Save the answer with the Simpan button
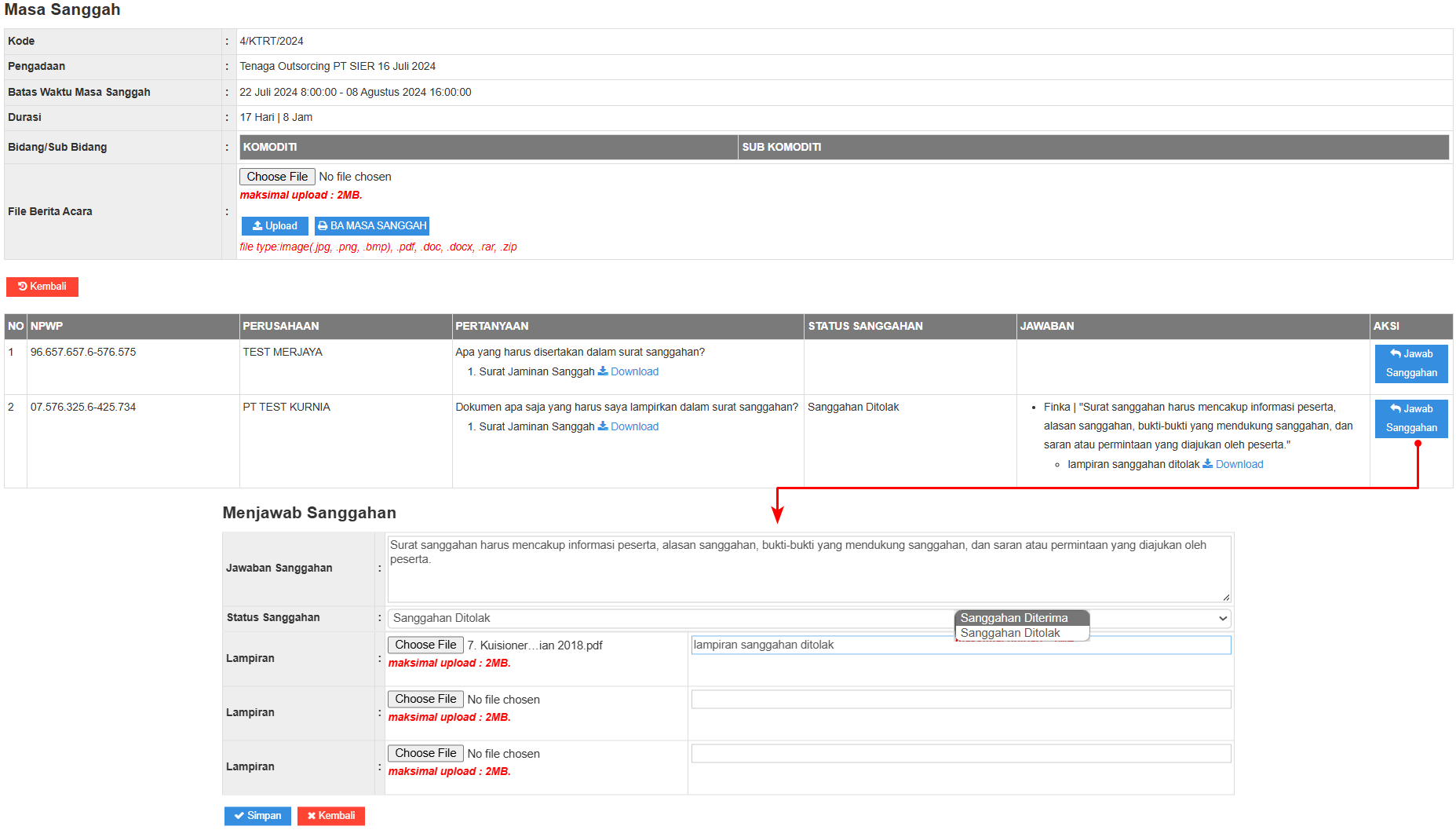1456x830 pixels. pyautogui.click(x=257, y=816)
